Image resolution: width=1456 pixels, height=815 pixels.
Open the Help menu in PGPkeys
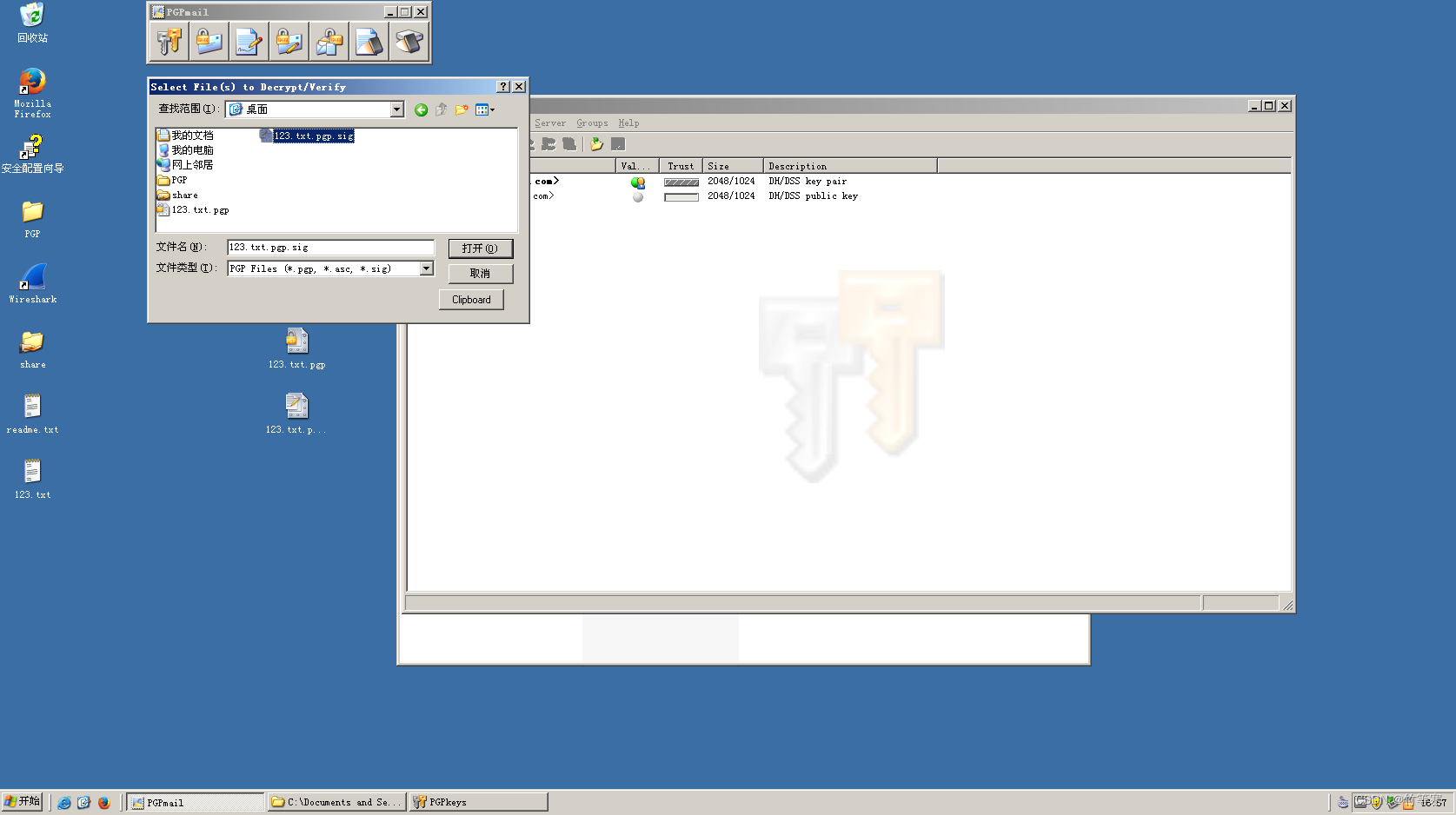(x=628, y=123)
